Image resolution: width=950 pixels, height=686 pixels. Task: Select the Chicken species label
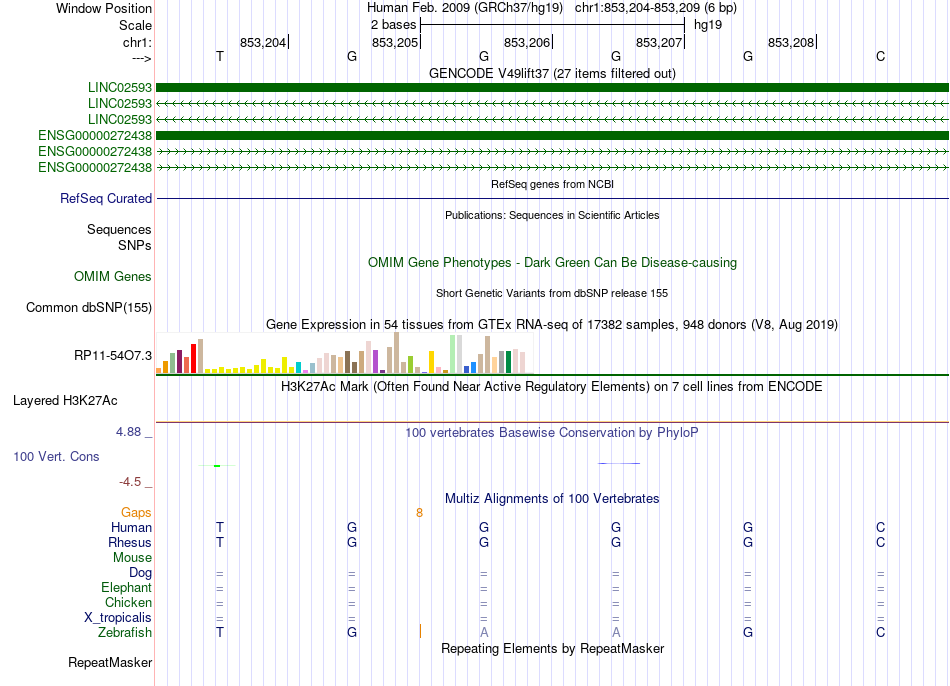128,602
